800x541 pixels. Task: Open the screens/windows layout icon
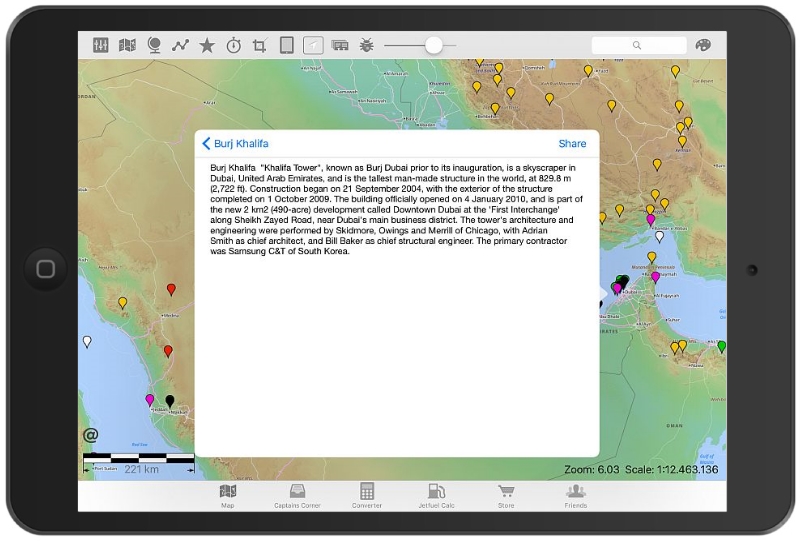point(340,45)
